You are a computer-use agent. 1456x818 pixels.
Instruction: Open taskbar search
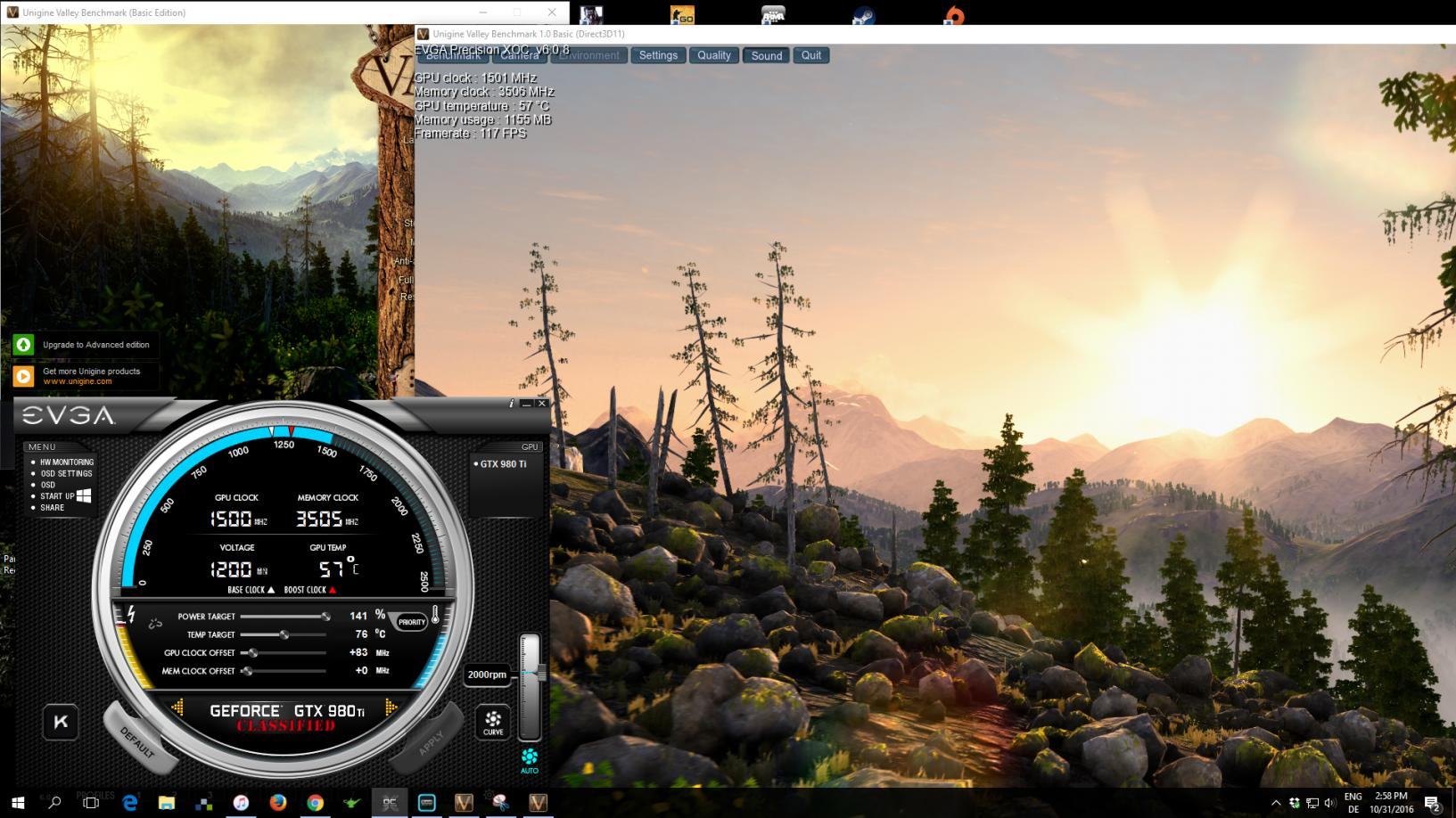click(x=54, y=803)
